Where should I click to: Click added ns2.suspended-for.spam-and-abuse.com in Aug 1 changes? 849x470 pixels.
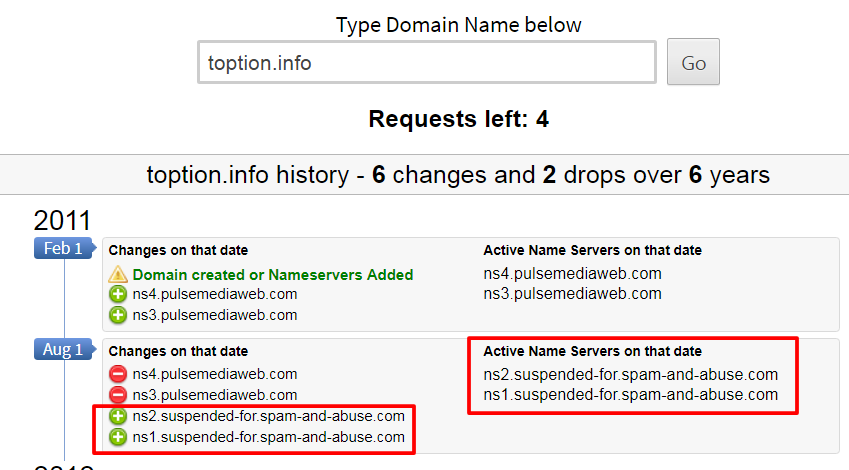268,416
